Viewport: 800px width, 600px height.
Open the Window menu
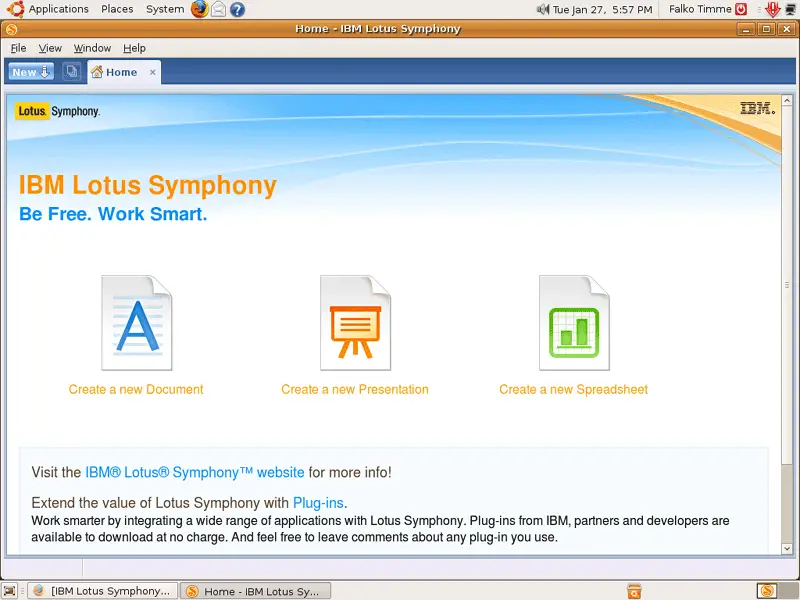(92, 48)
